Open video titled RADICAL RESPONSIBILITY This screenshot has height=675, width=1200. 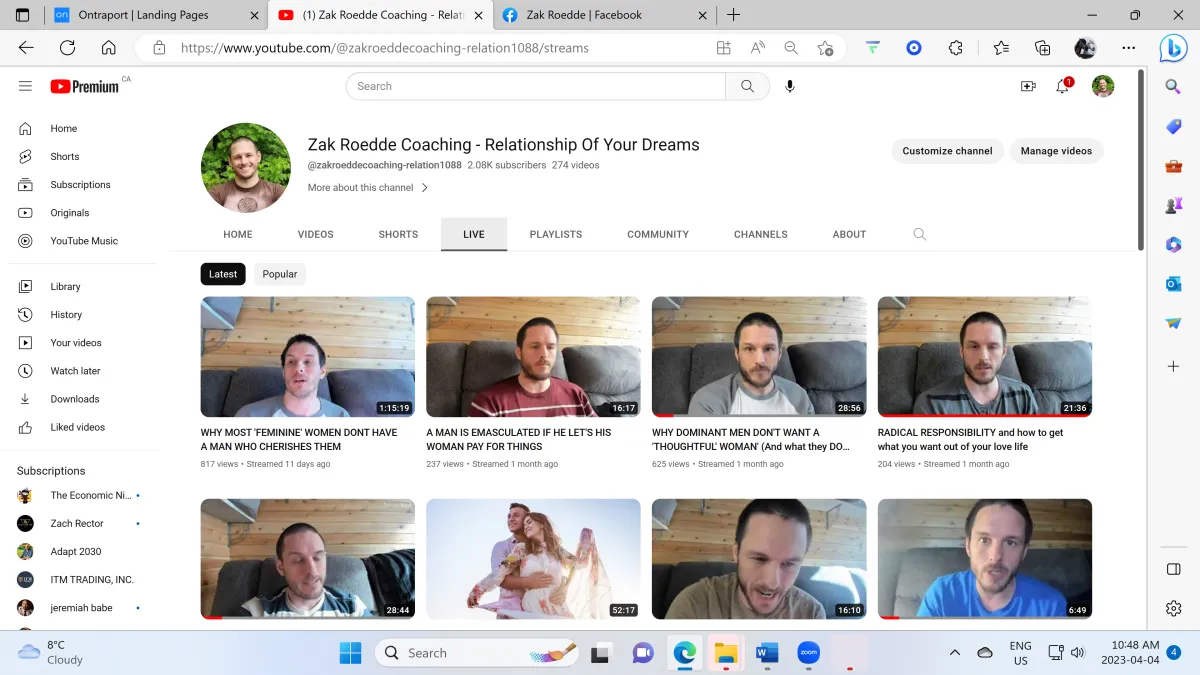point(971,440)
